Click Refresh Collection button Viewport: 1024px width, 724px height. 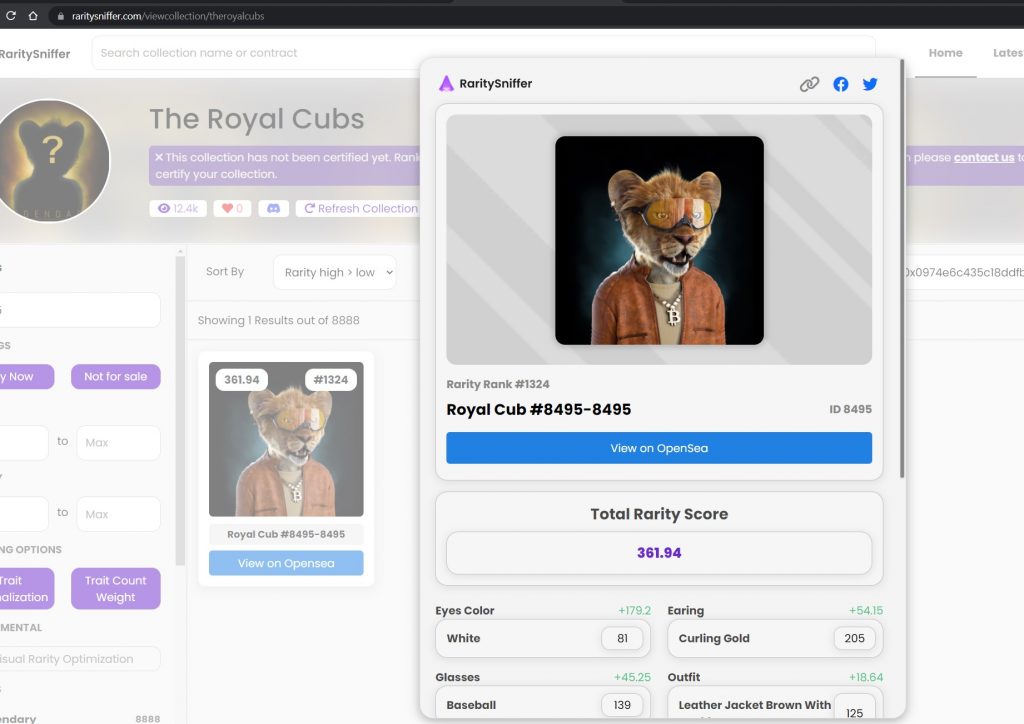(360, 208)
